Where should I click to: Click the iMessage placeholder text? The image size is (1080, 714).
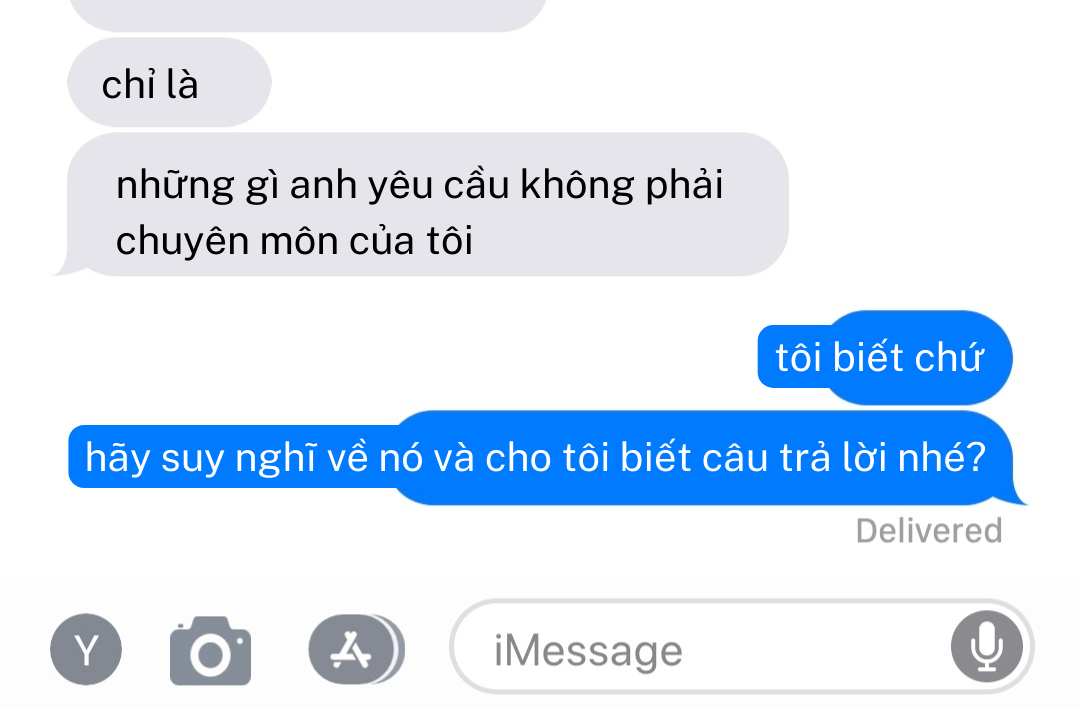[x=588, y=651]
